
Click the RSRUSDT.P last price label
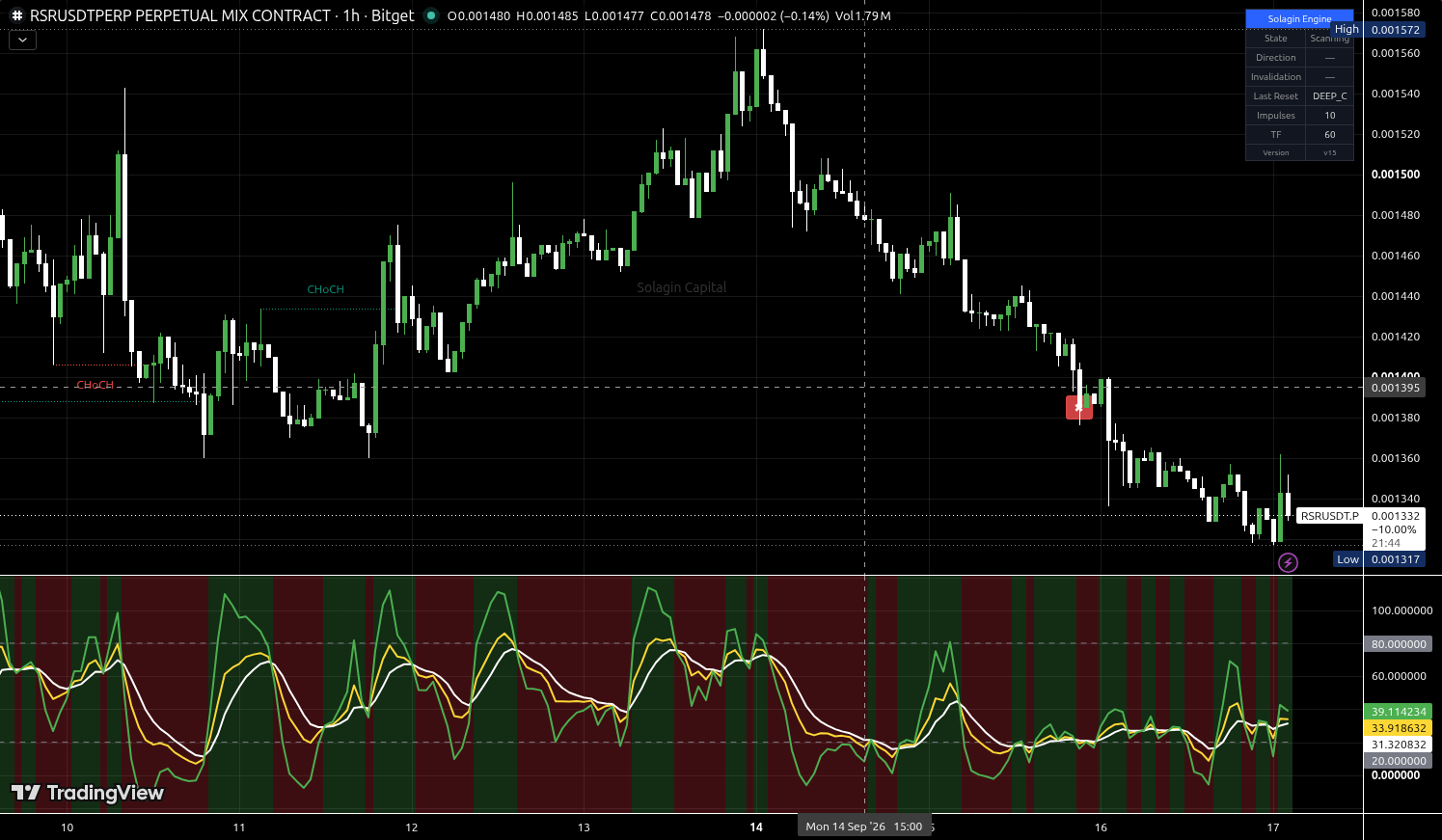1329,516
